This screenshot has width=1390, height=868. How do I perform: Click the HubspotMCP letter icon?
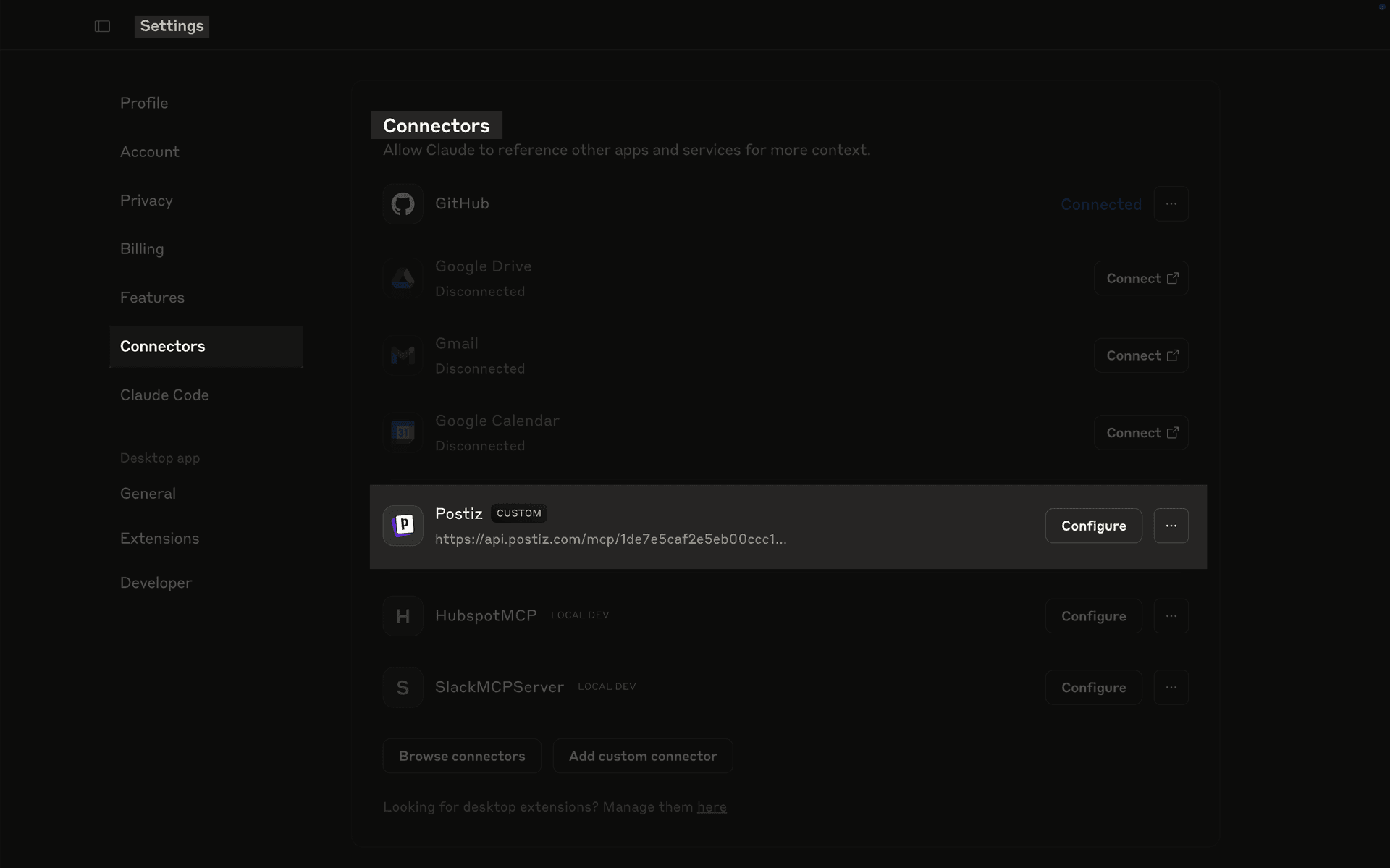403,616
